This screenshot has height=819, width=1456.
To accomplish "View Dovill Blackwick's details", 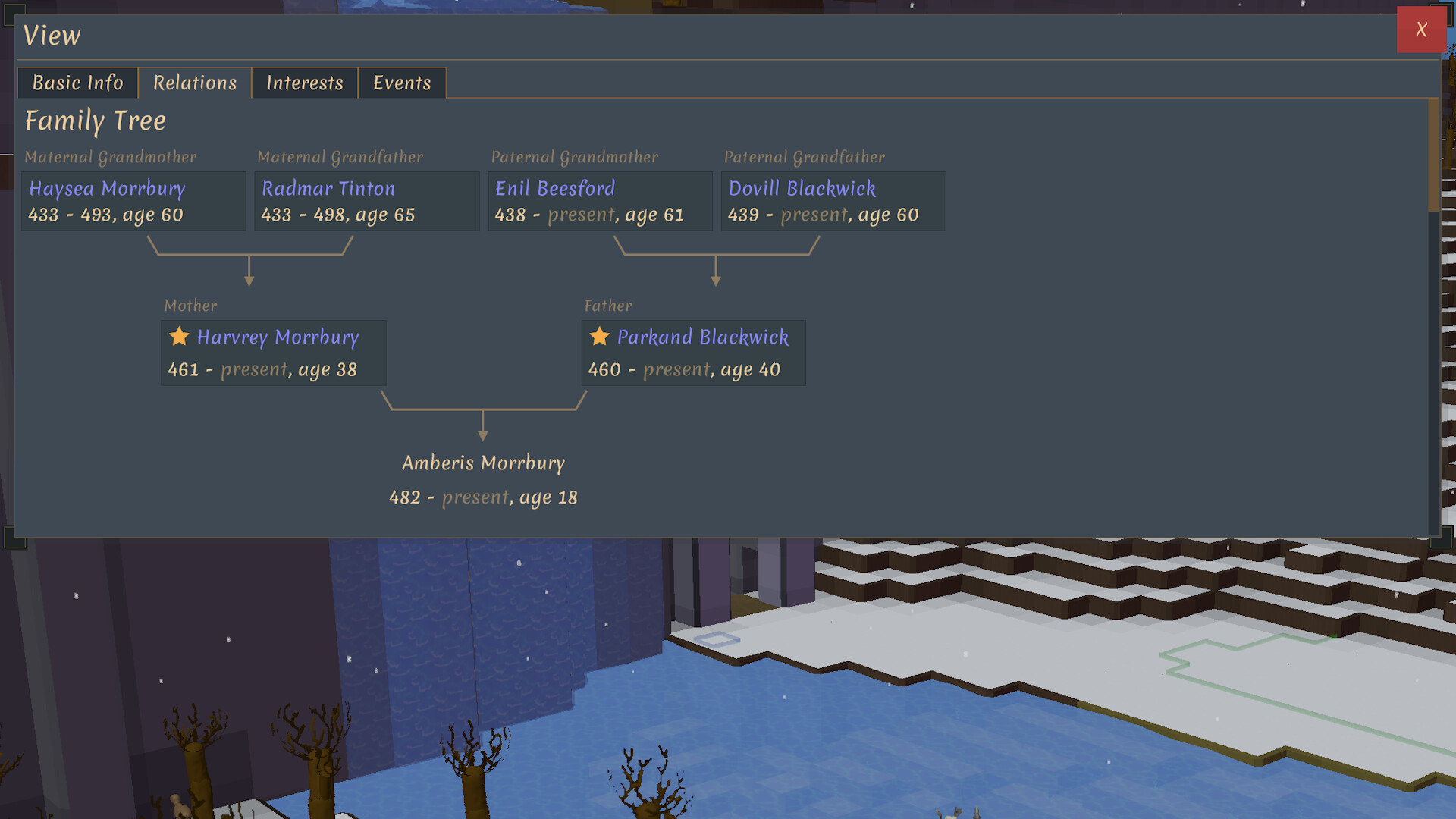I will (802, 188).
